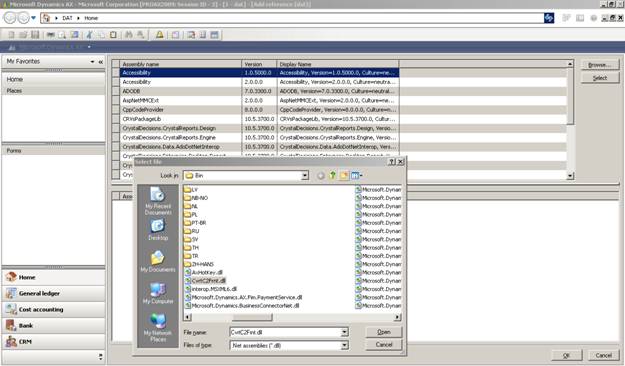Click the Select button in Add reference
Screen dimensions: 625x366
600,78
